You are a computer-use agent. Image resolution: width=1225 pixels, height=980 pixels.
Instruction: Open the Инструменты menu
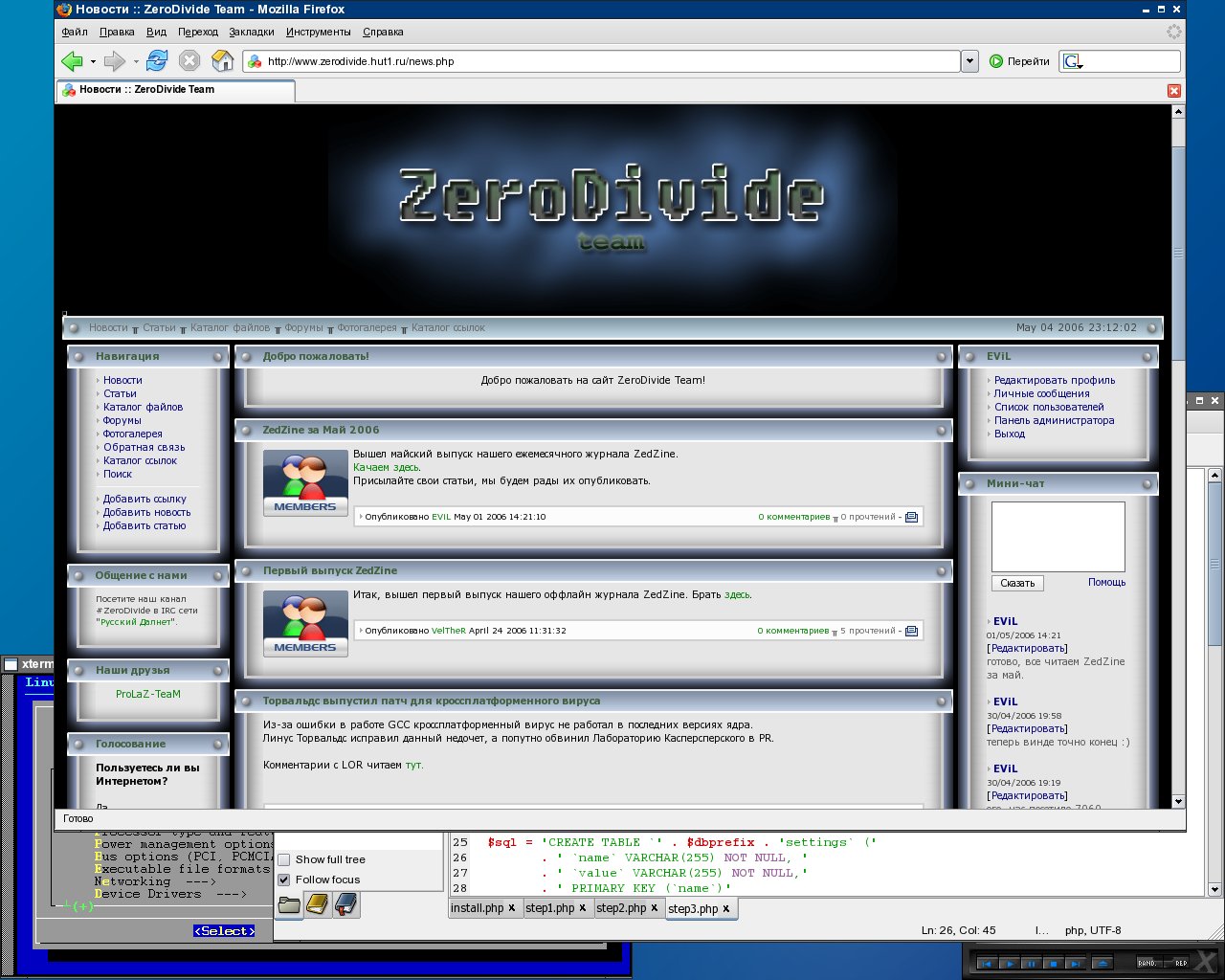point(319,32)
